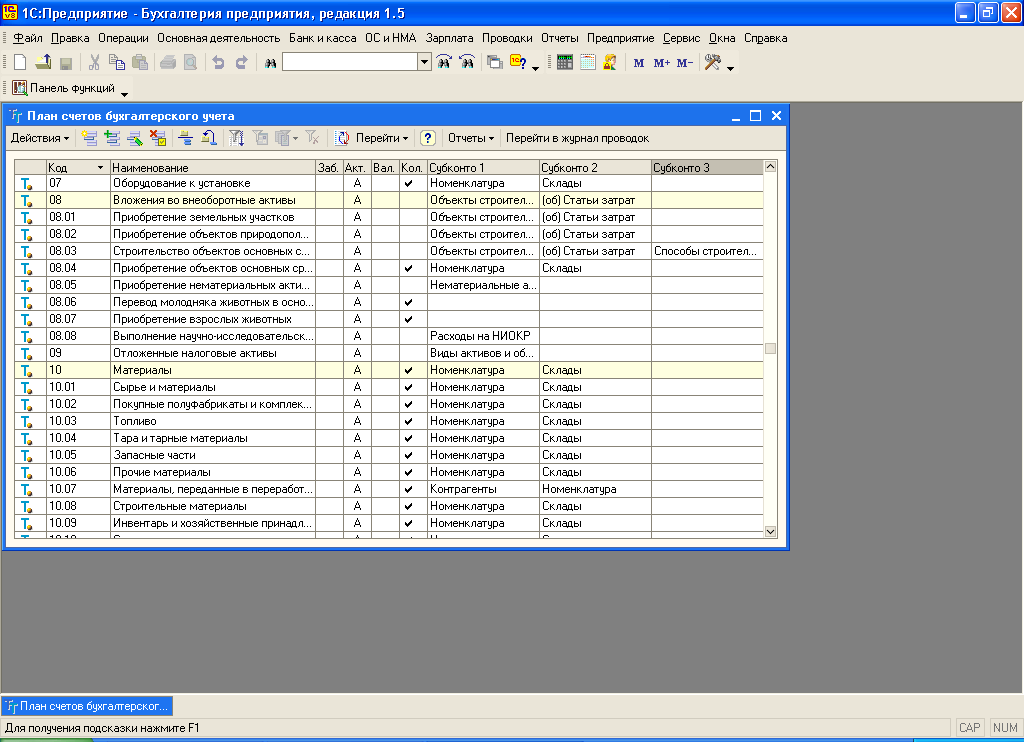Viewport: 1024px width, 742px height.
Task: Click the blue question mark help icon
Action: point(428,138)
